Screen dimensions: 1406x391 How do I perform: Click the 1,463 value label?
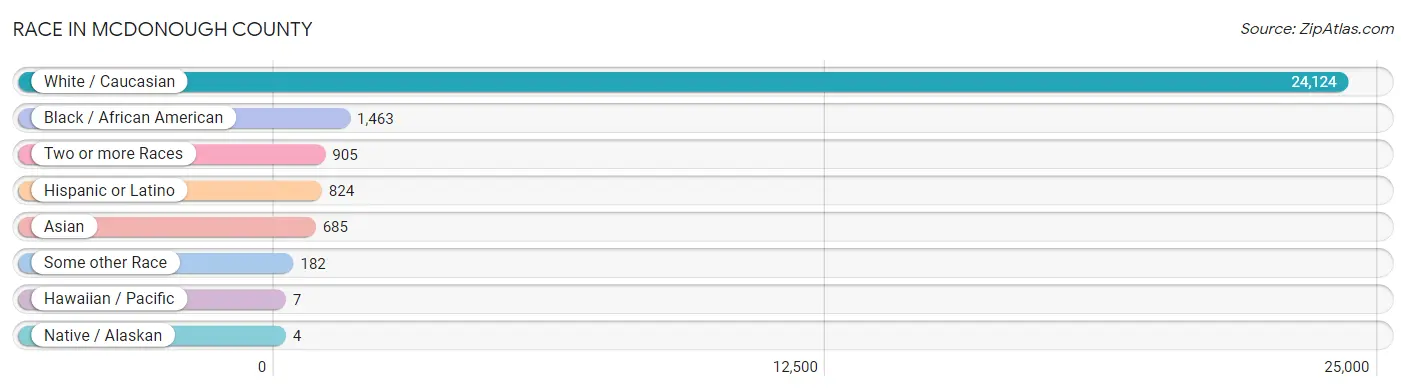coord(375,119)
